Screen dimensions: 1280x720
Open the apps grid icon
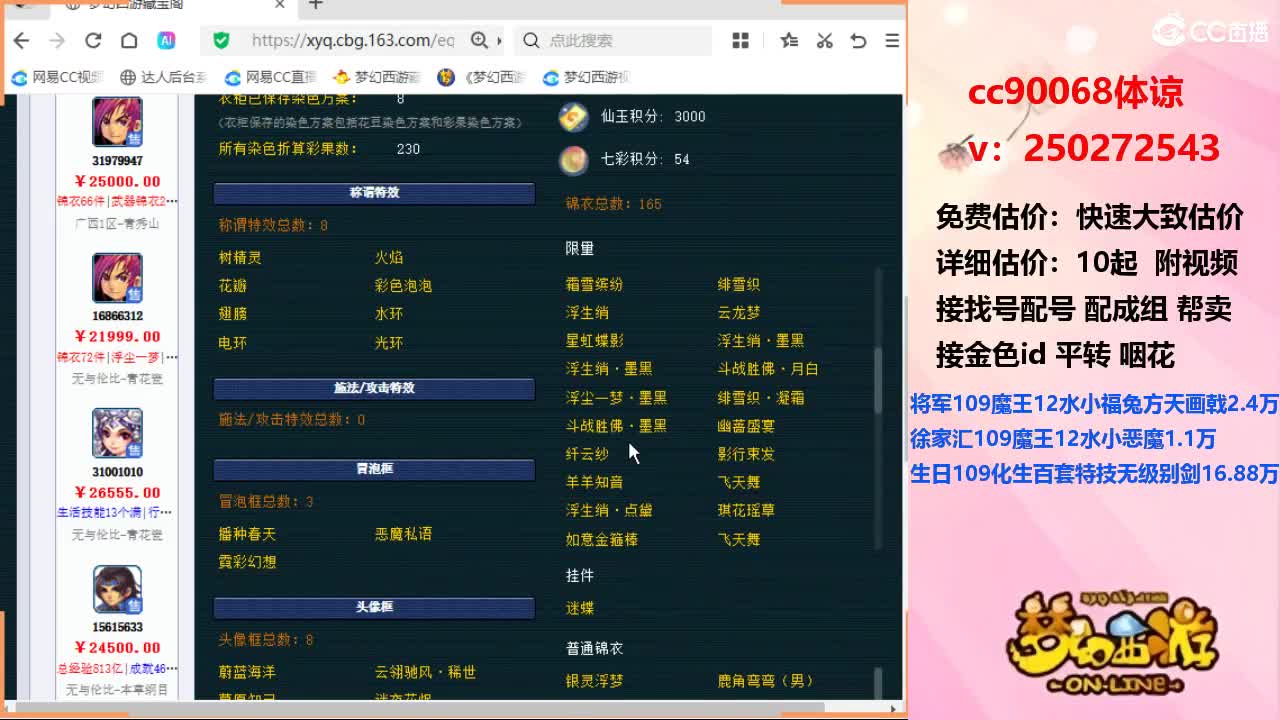[740, 40]
